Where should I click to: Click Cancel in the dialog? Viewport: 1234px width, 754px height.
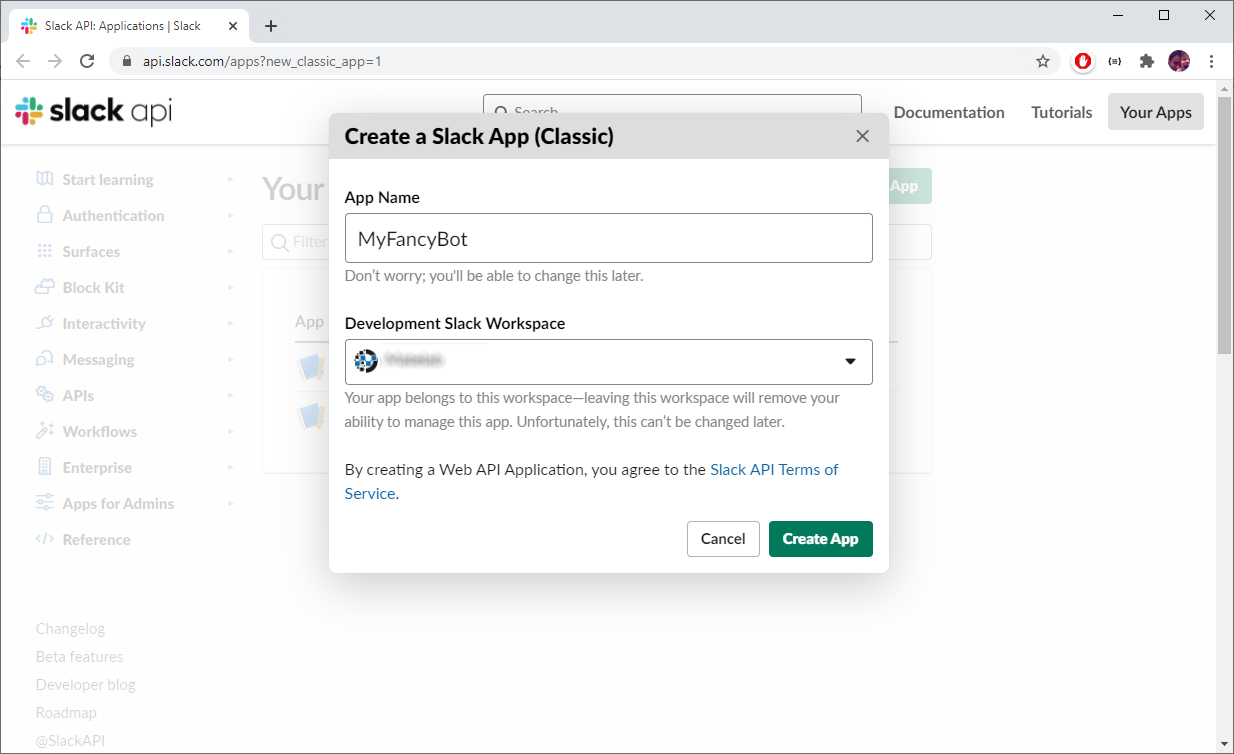(722, 539)
